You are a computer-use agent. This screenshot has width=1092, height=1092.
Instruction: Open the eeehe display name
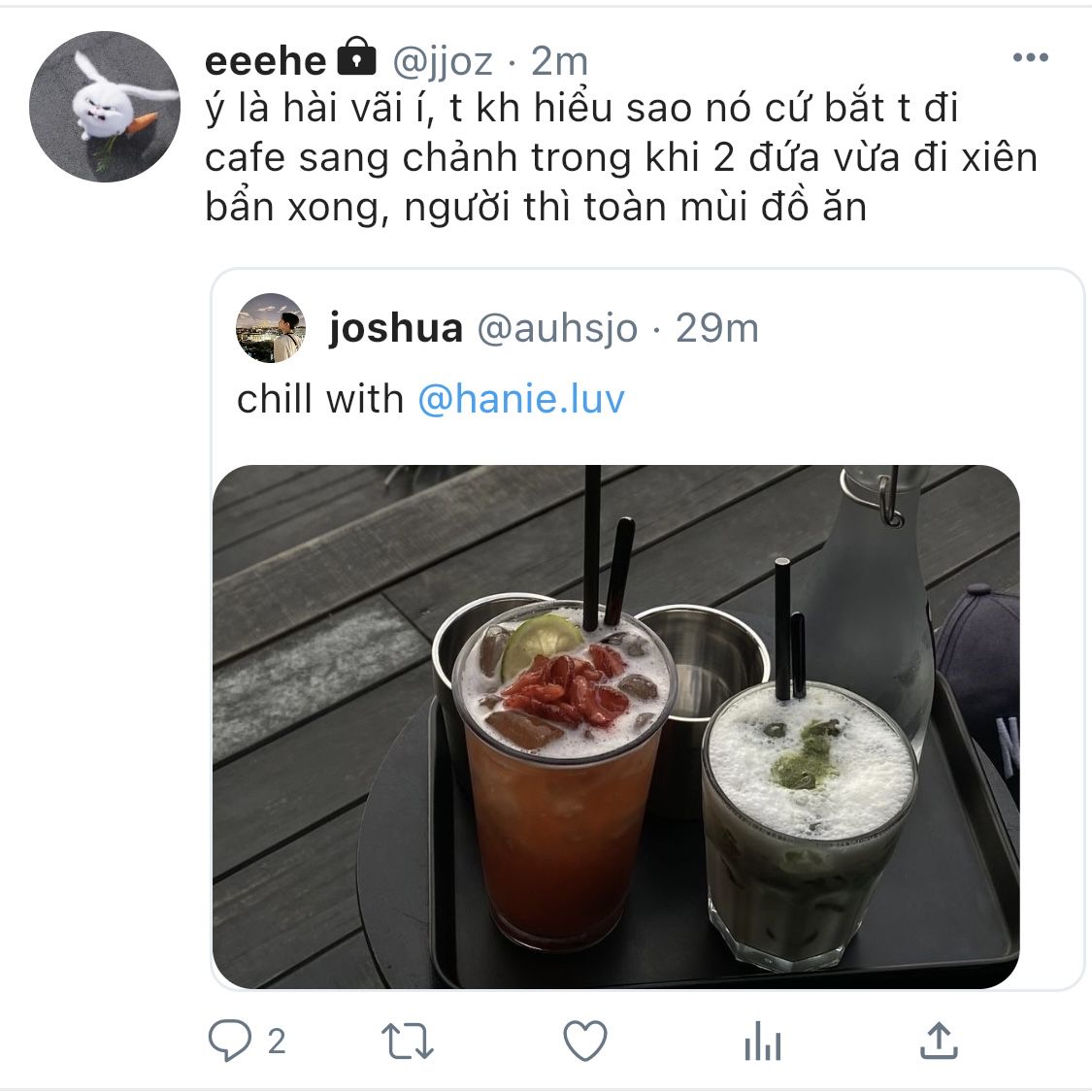pos(265,61)
